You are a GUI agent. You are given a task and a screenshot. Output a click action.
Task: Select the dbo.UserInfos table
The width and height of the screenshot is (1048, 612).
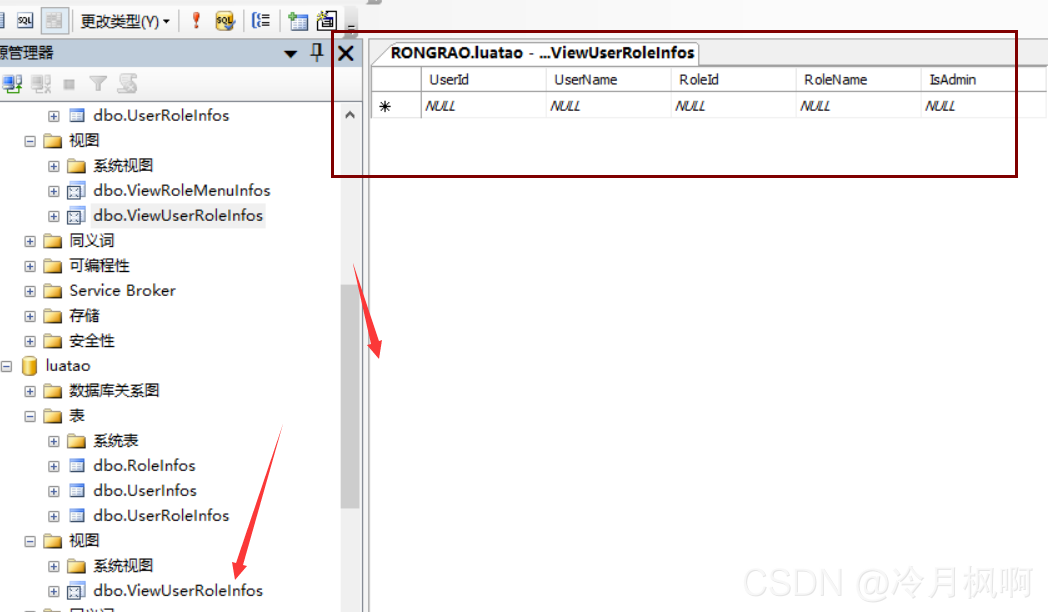point(145,490)
